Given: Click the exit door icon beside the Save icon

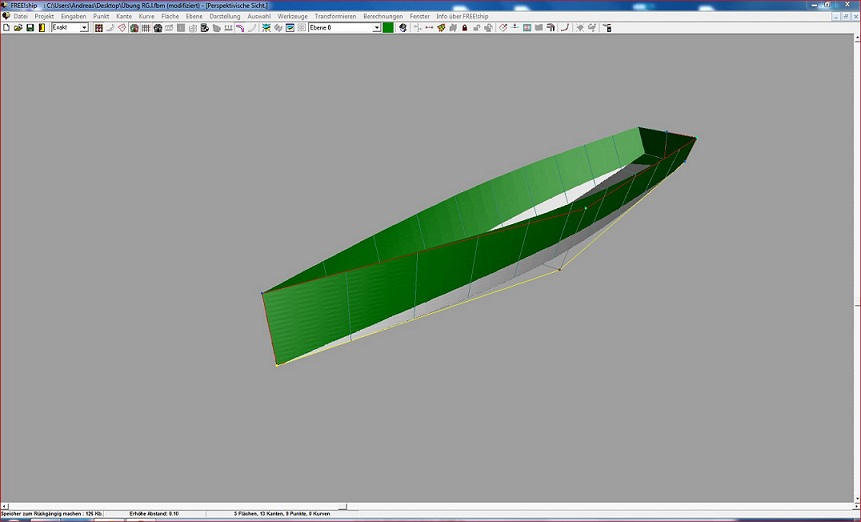Looking at the screenshot, I should pyautogui.click(x=42, y=28).
